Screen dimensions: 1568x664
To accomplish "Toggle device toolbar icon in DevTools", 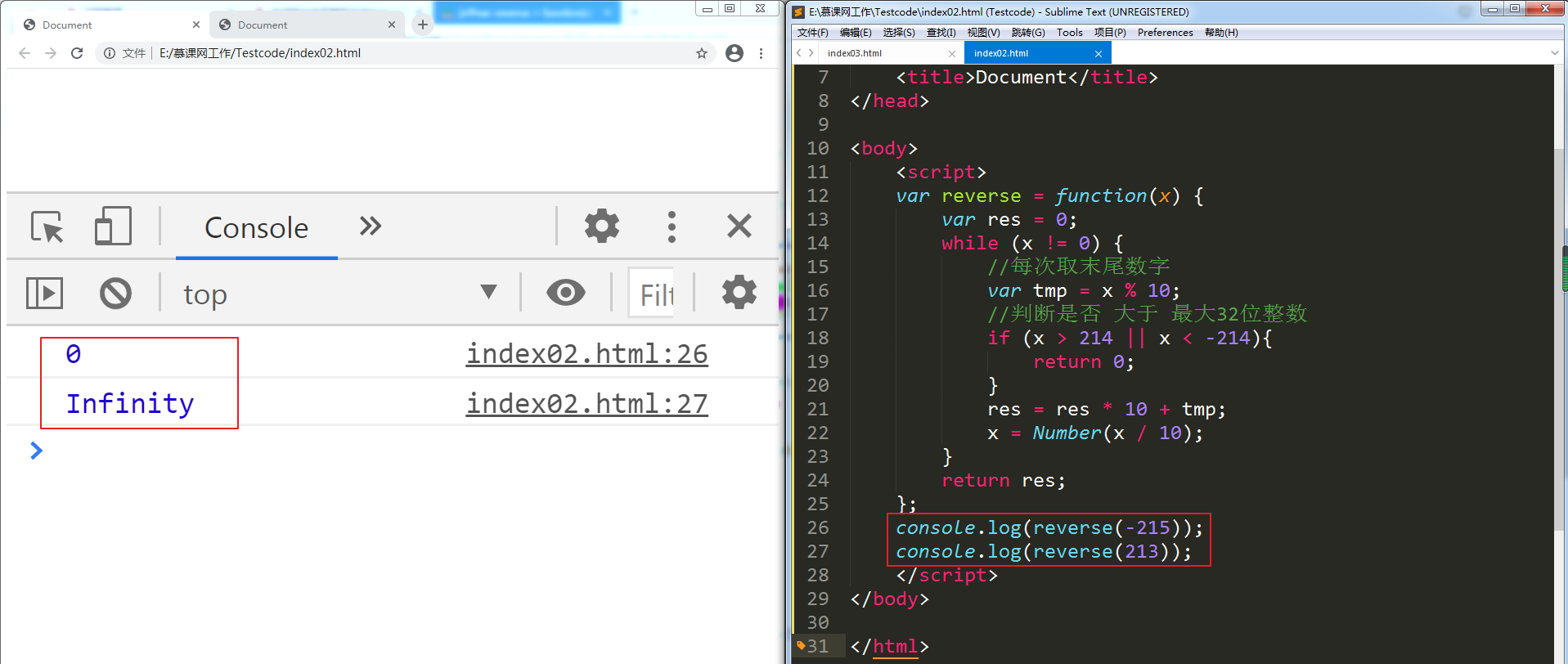I will click(113, 226).
